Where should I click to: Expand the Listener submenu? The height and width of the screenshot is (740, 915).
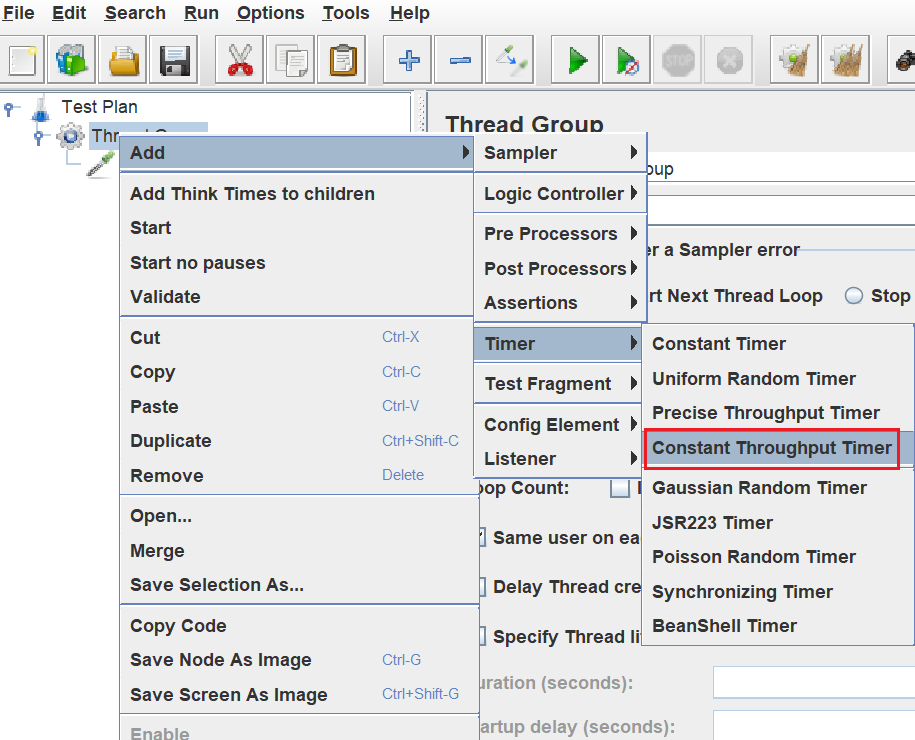pyautogui.click(x=558, y=459)
